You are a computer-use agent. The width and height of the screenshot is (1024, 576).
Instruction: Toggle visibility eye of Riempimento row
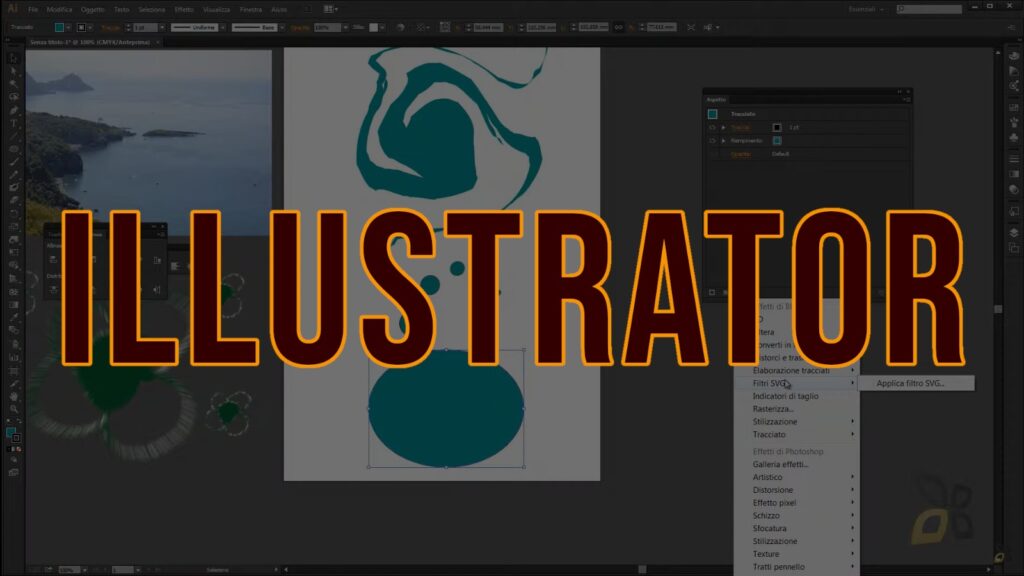coord(712,140)
